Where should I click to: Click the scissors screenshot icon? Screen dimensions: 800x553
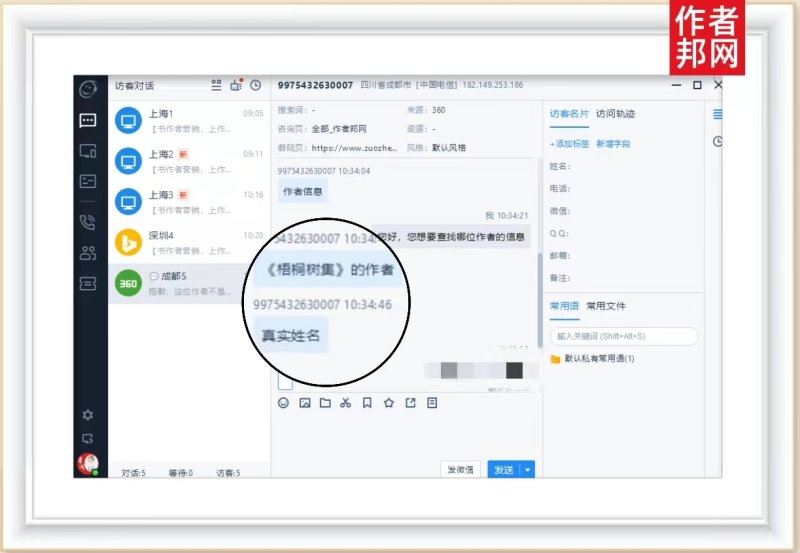346,403
